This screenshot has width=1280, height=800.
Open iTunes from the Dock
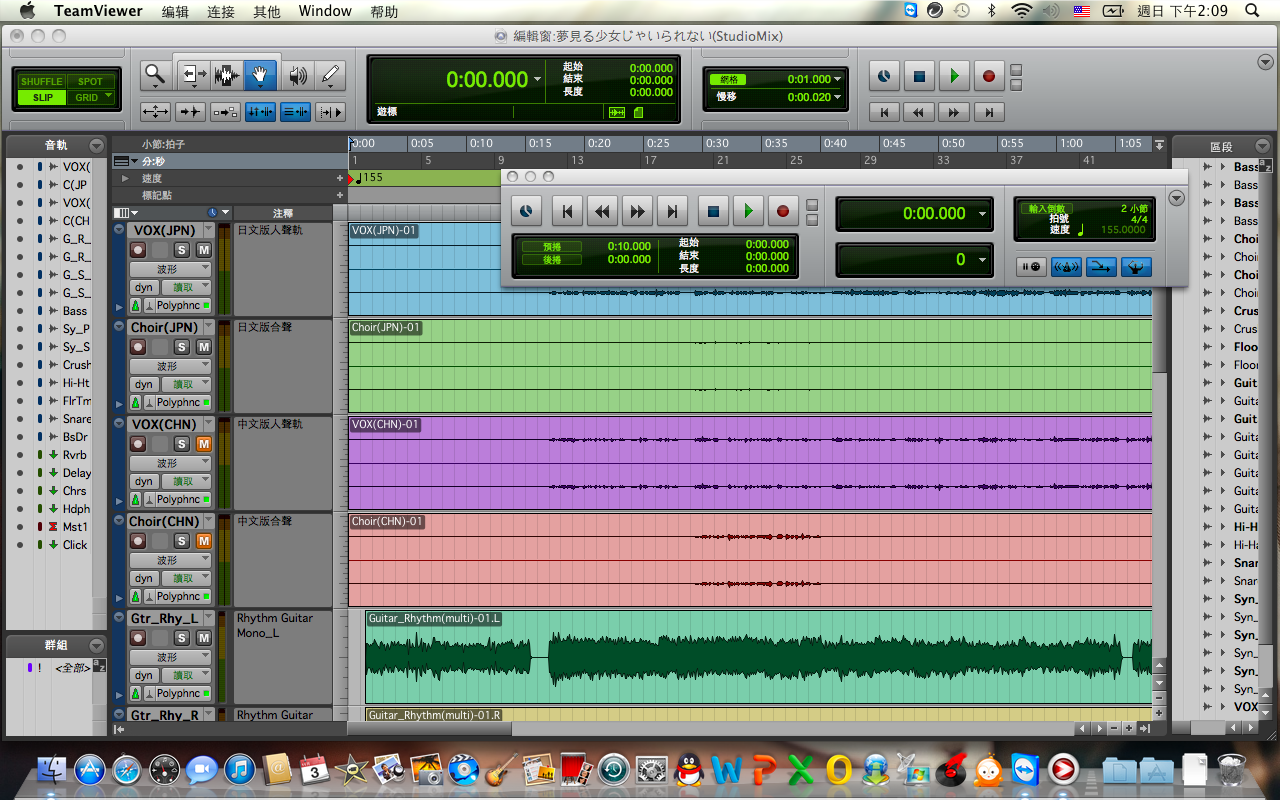(x=240, y=770)
